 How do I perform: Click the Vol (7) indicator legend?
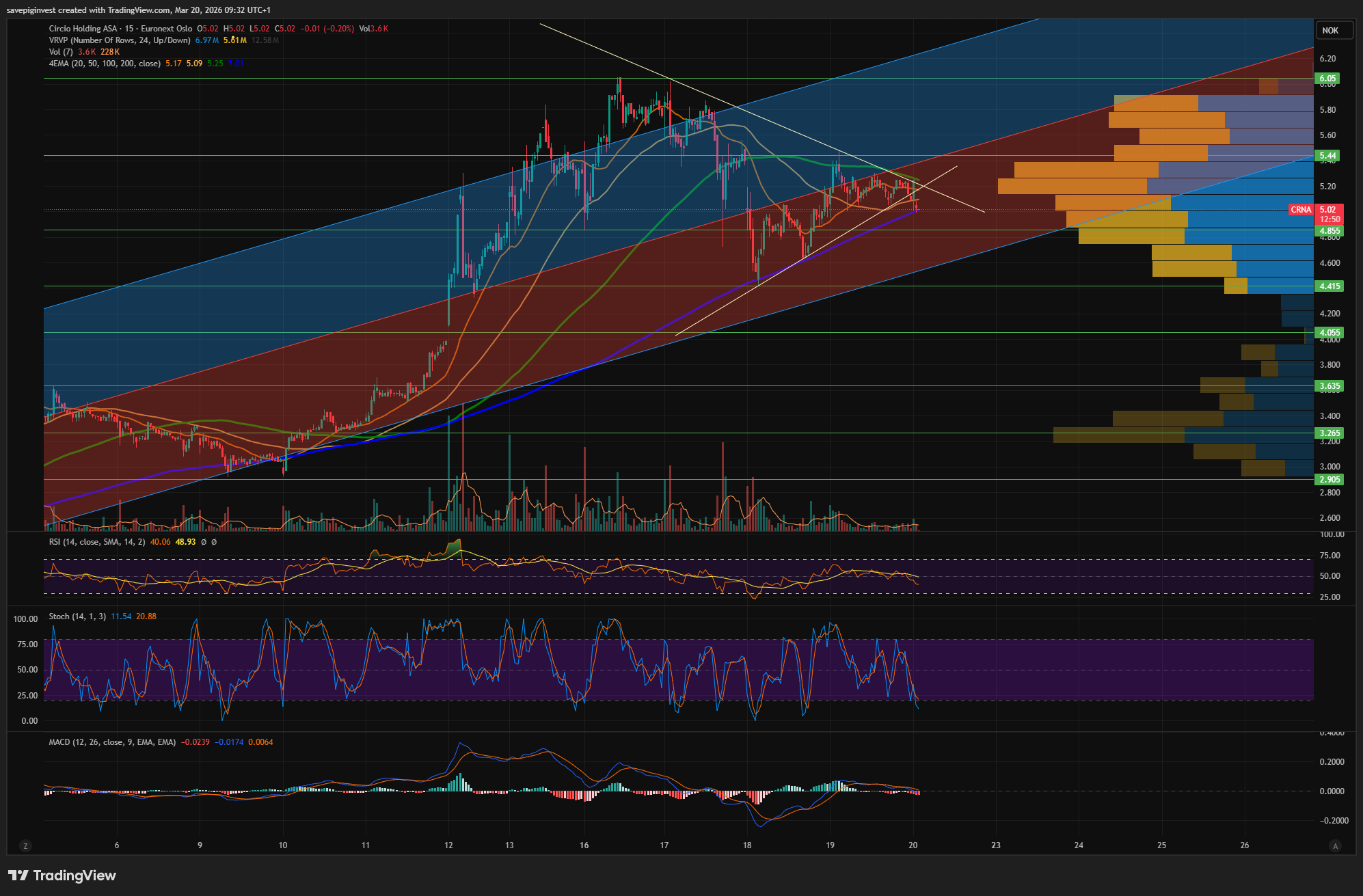coord(61,52)
